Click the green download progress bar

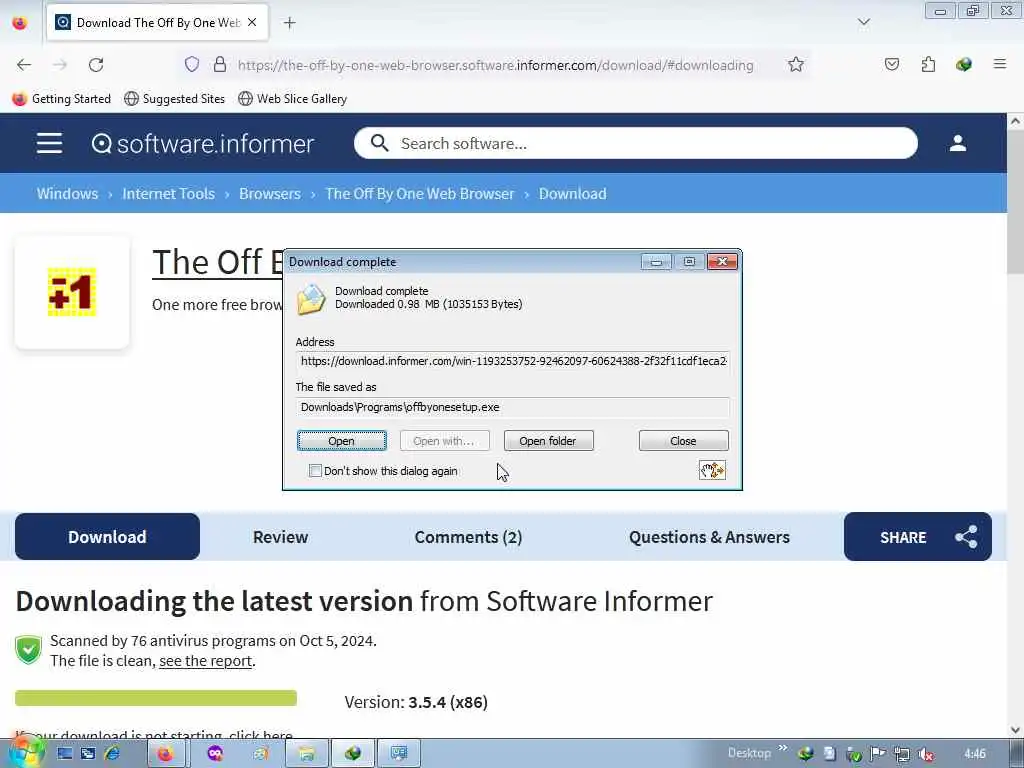155,698
